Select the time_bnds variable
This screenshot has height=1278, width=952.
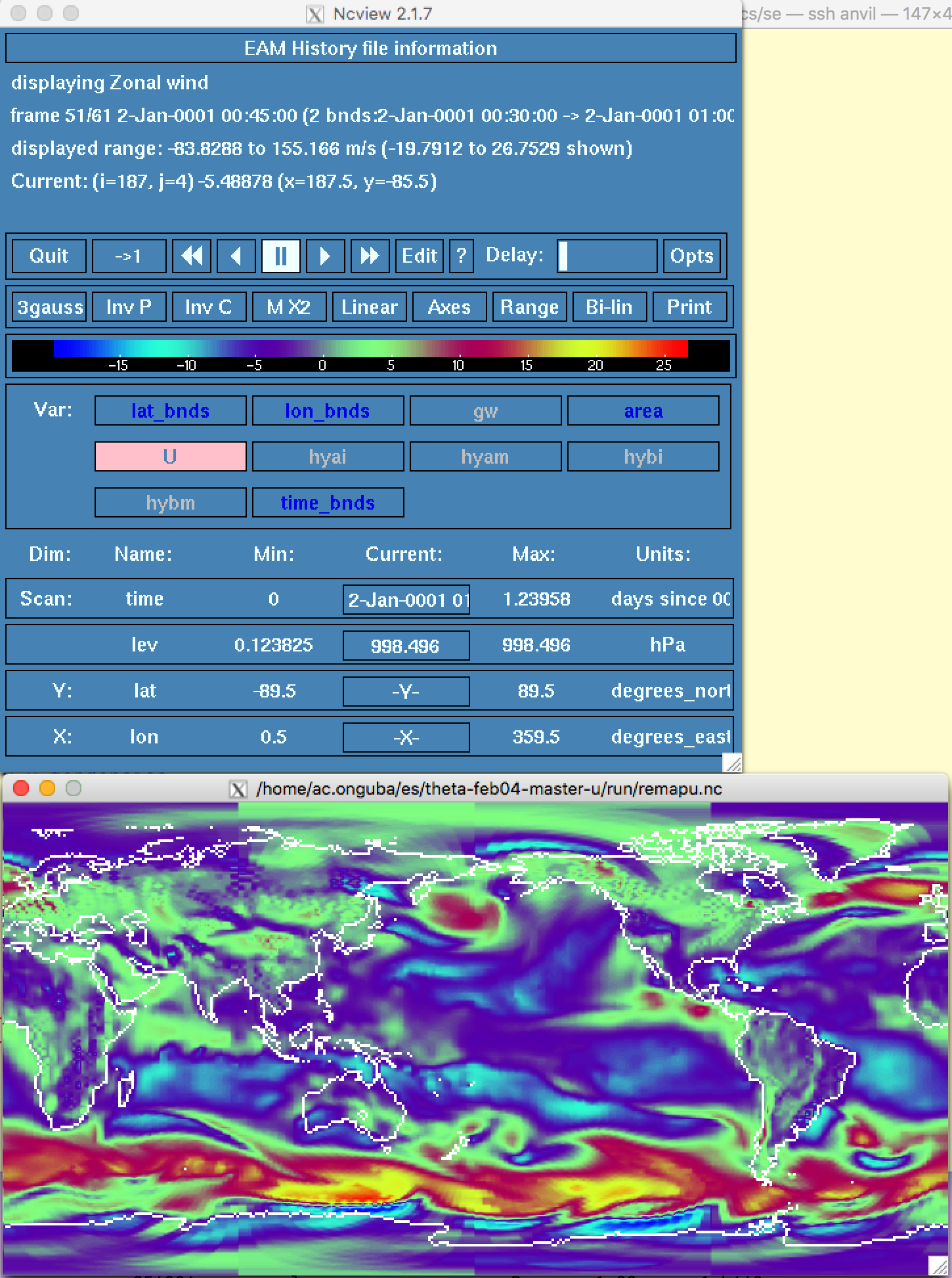[328, 502]
